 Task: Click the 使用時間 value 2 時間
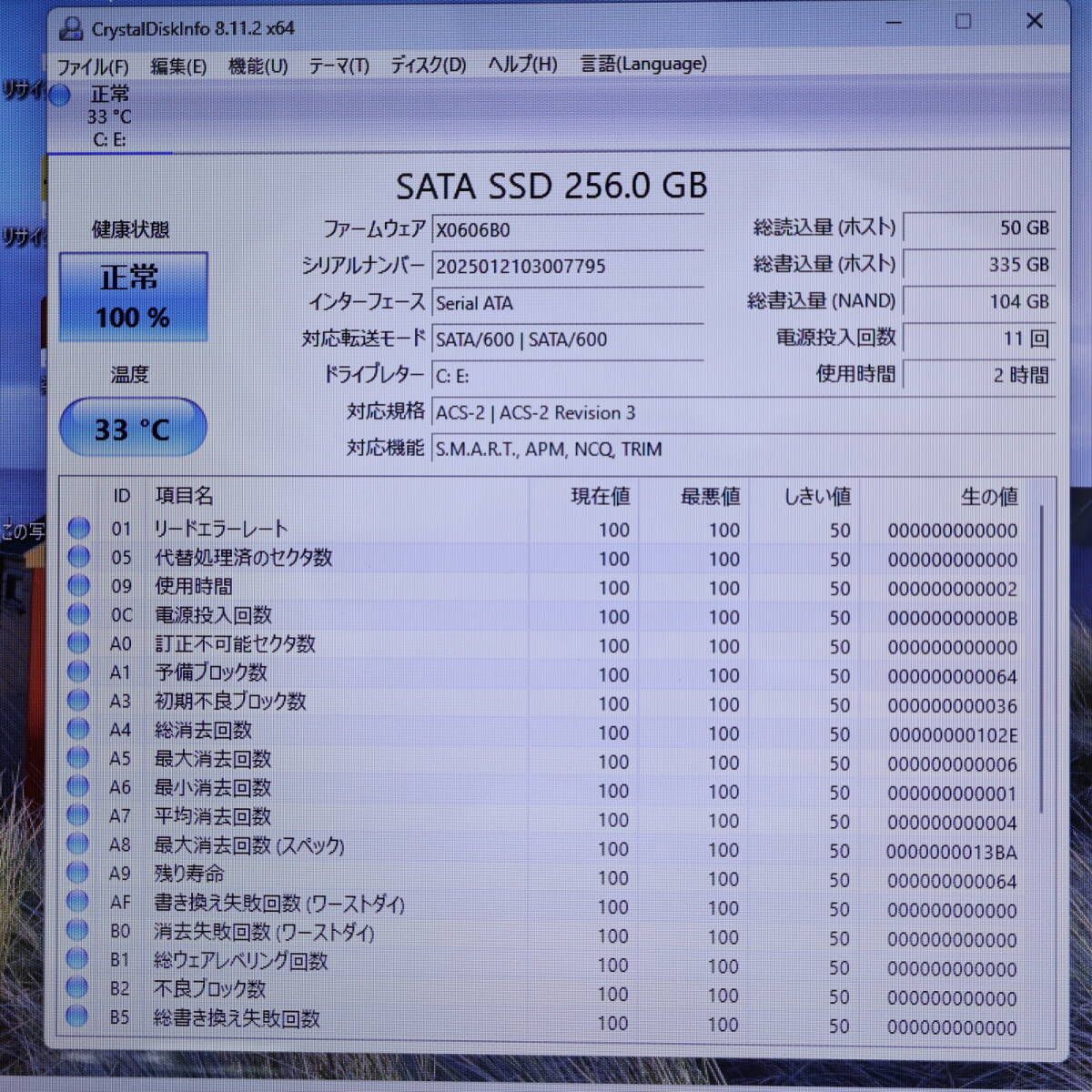pyautogui.click(x=978, y=375)
